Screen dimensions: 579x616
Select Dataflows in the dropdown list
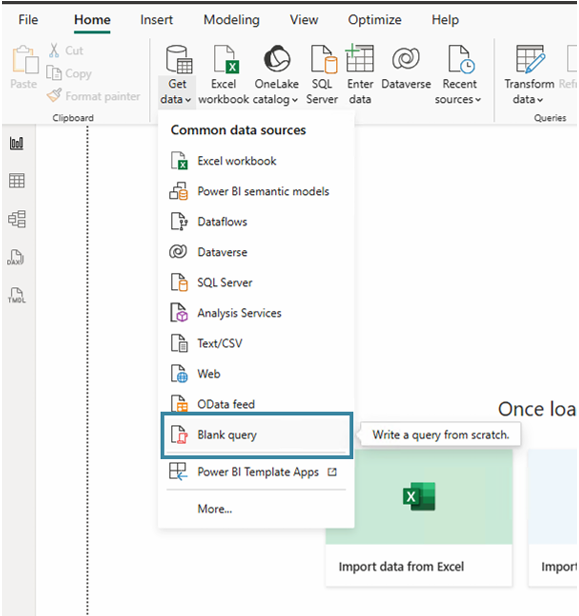coord(256,222)
